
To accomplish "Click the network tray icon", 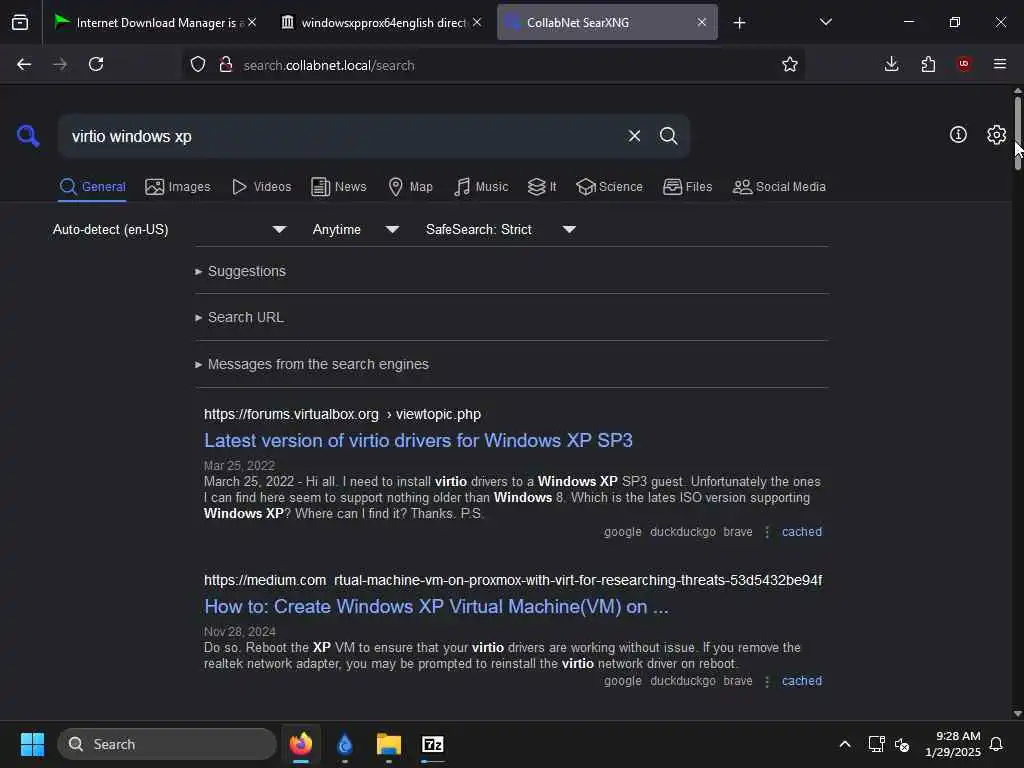I will point(876,744).
